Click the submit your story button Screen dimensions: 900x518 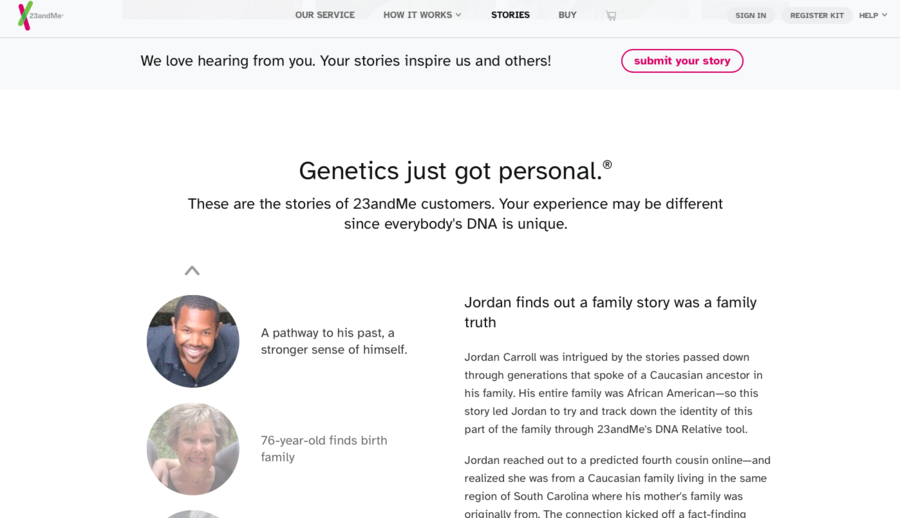point(682,61)
